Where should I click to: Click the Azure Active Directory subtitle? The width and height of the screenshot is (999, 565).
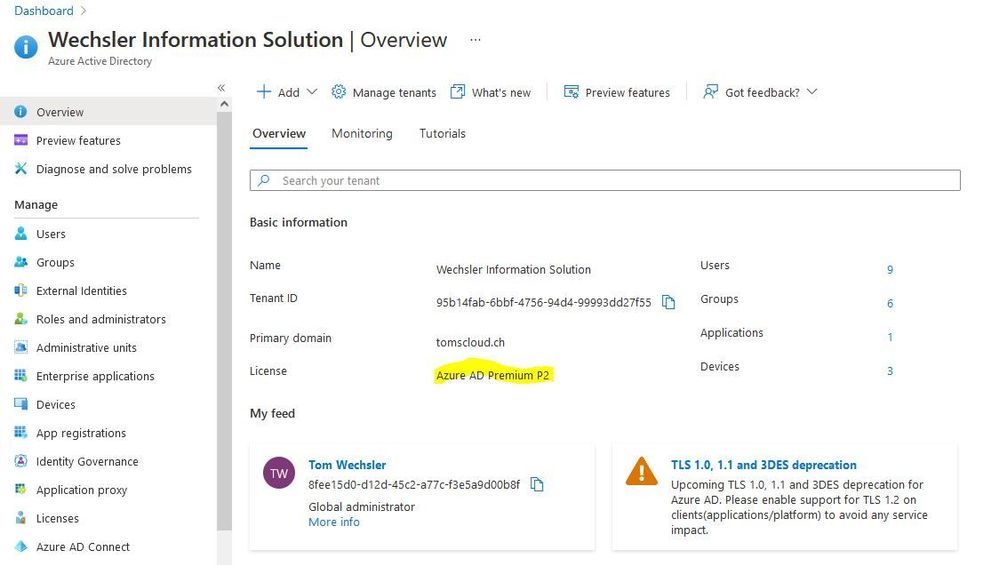click(x=100, y=61)
